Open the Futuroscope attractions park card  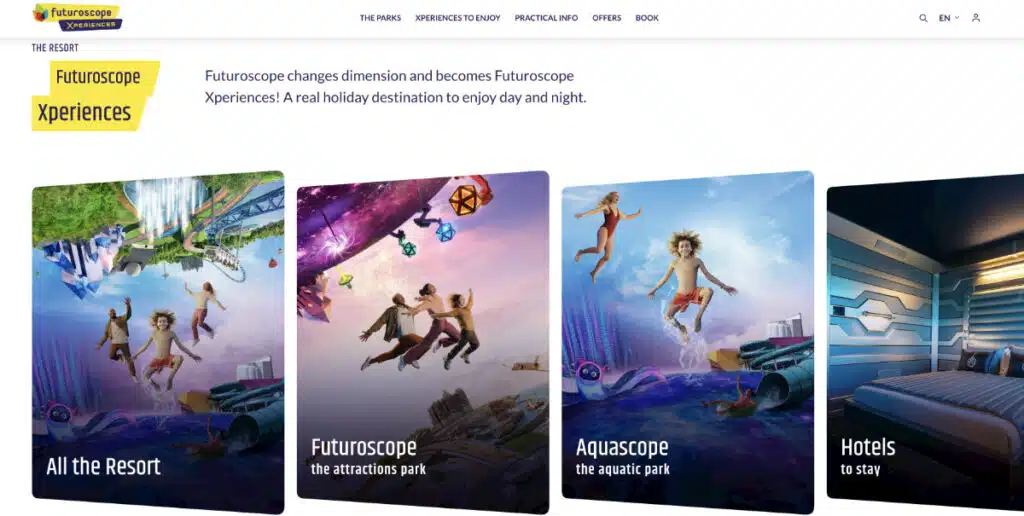pyautogui.click(x=423, y=342)
